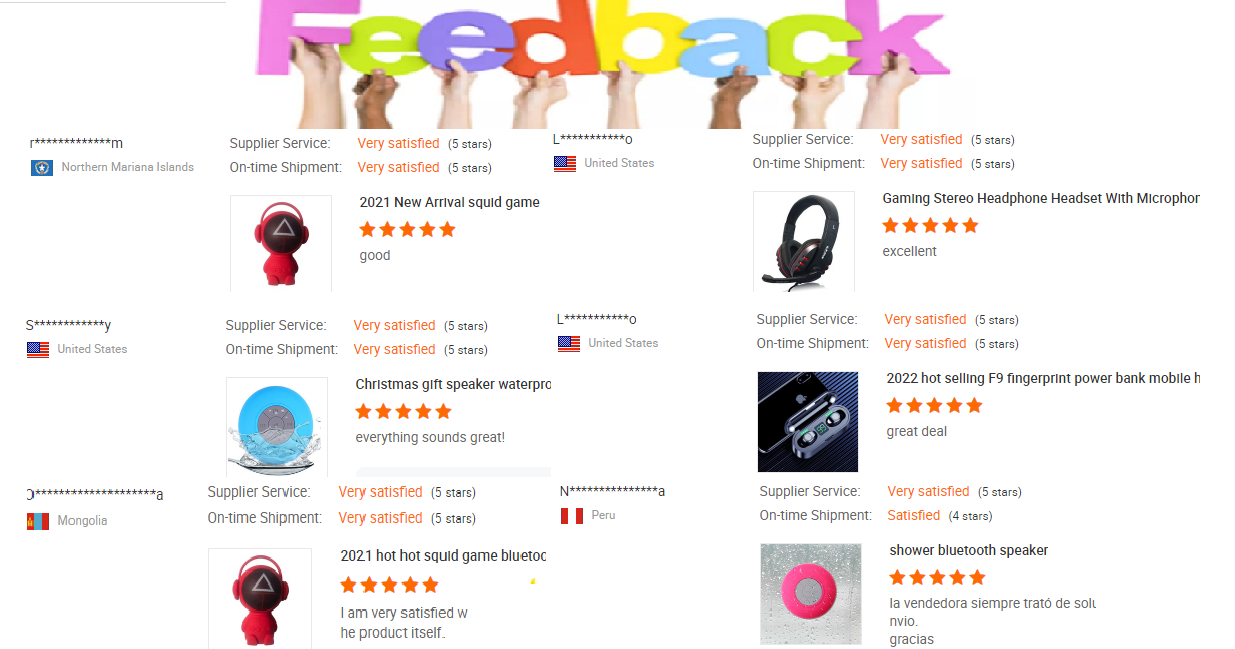
Task: Open gaming headset product image
Action: tap(804, 241)
